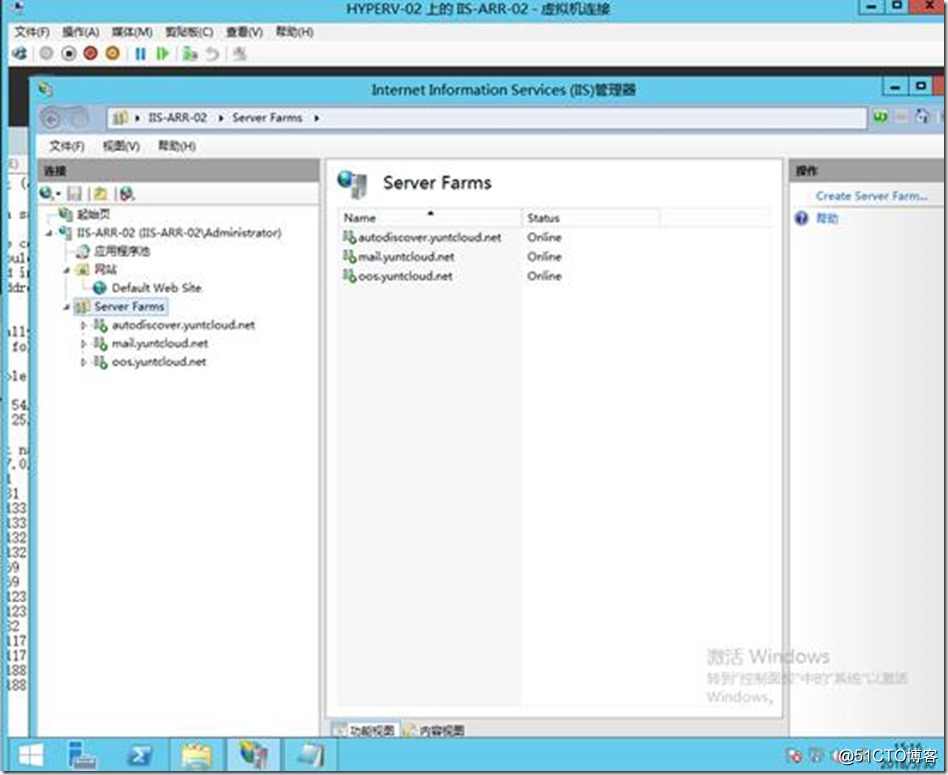Click the save icon in Connections toolbar
The image size is (948, 775).
pos(74,193)
